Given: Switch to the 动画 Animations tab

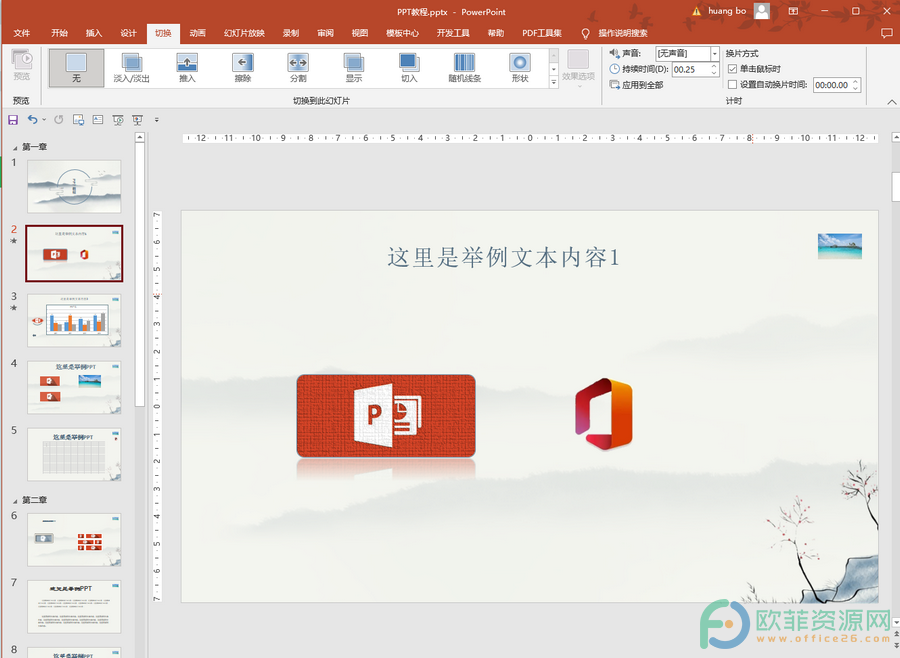Looking at the screenshot, I should [x=197, y=33].
